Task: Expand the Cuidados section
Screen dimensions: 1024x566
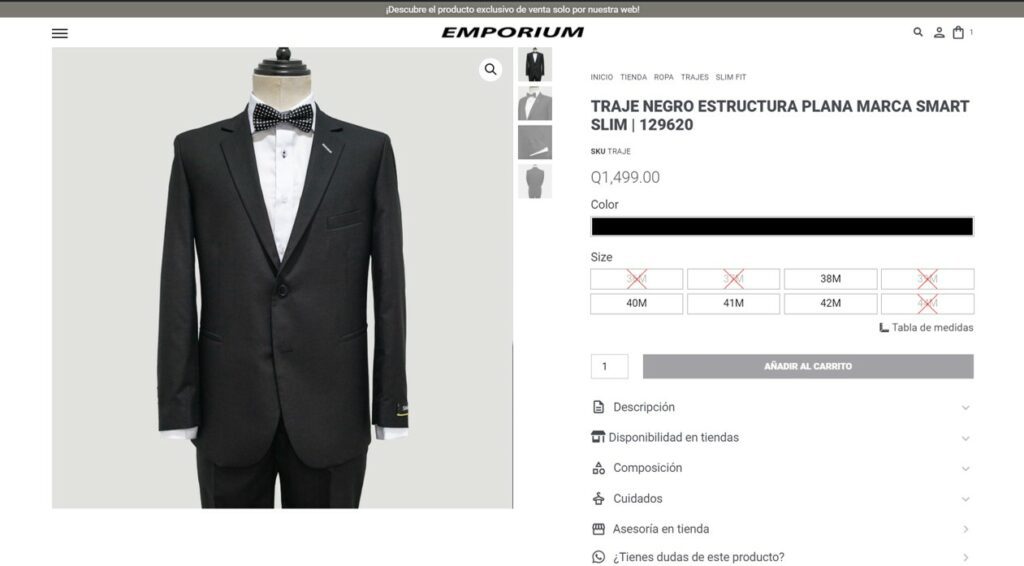Action: pos(782,499)
